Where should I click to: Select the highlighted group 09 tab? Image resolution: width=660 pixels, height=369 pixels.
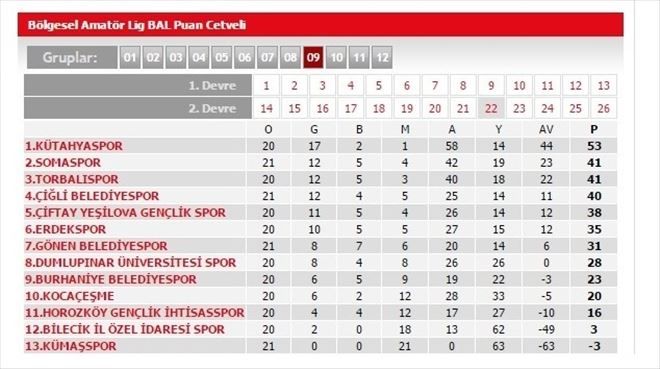pos(313,57)
